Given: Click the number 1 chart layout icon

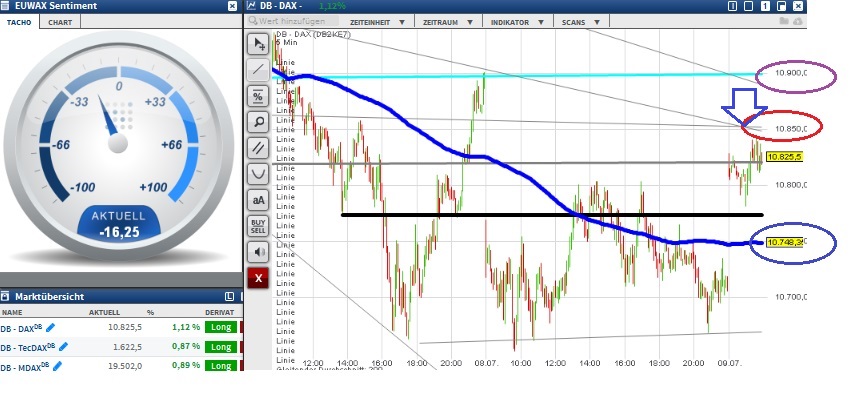Looking at the screenshot, I should pyautogui.click(x=765, y=6).
